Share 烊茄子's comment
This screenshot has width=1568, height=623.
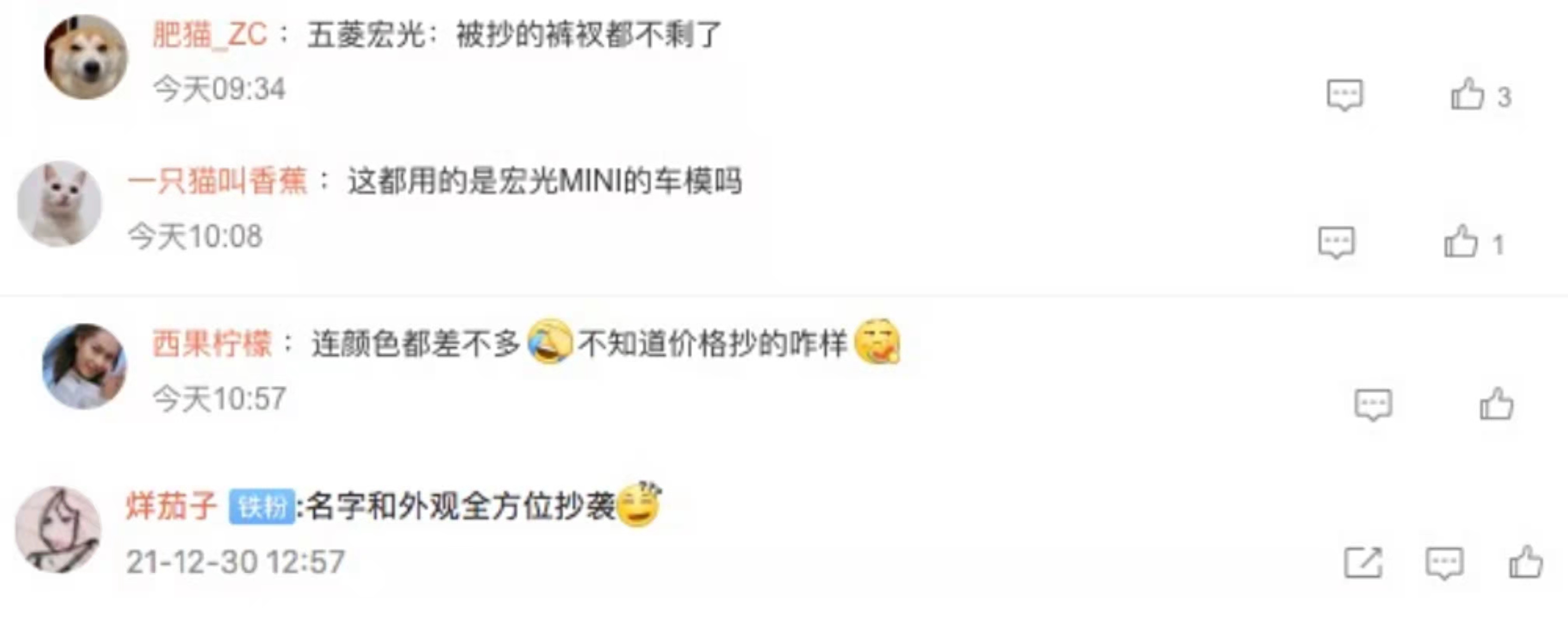point(1363,562)
